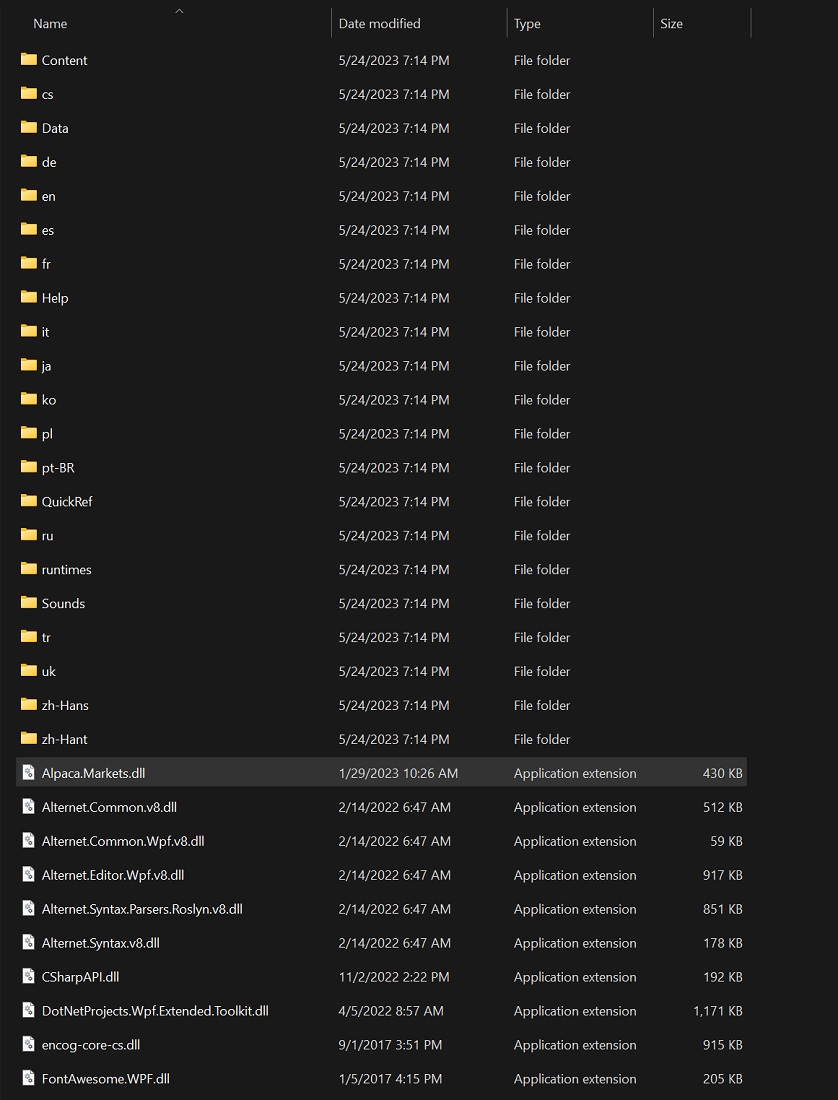Click the pt-BR folder icon

(29, 467)
